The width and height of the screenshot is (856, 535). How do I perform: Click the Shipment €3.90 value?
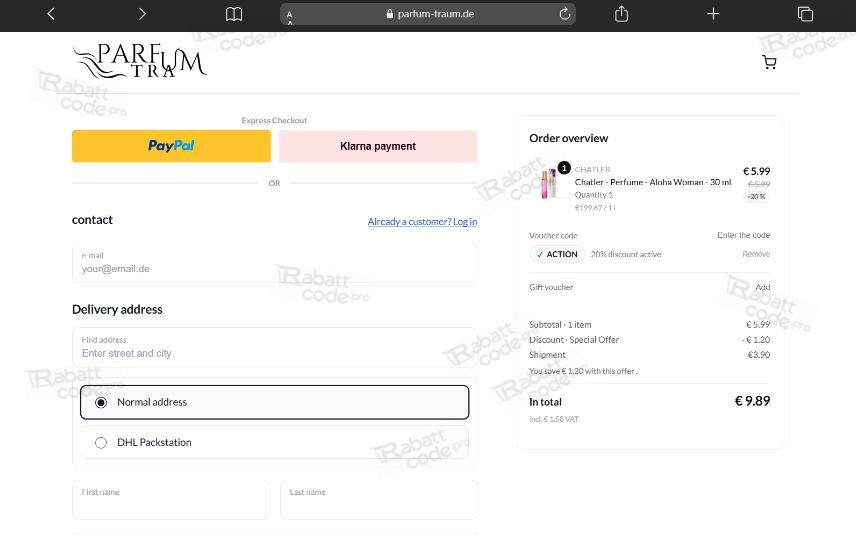(x=759, y=355)
